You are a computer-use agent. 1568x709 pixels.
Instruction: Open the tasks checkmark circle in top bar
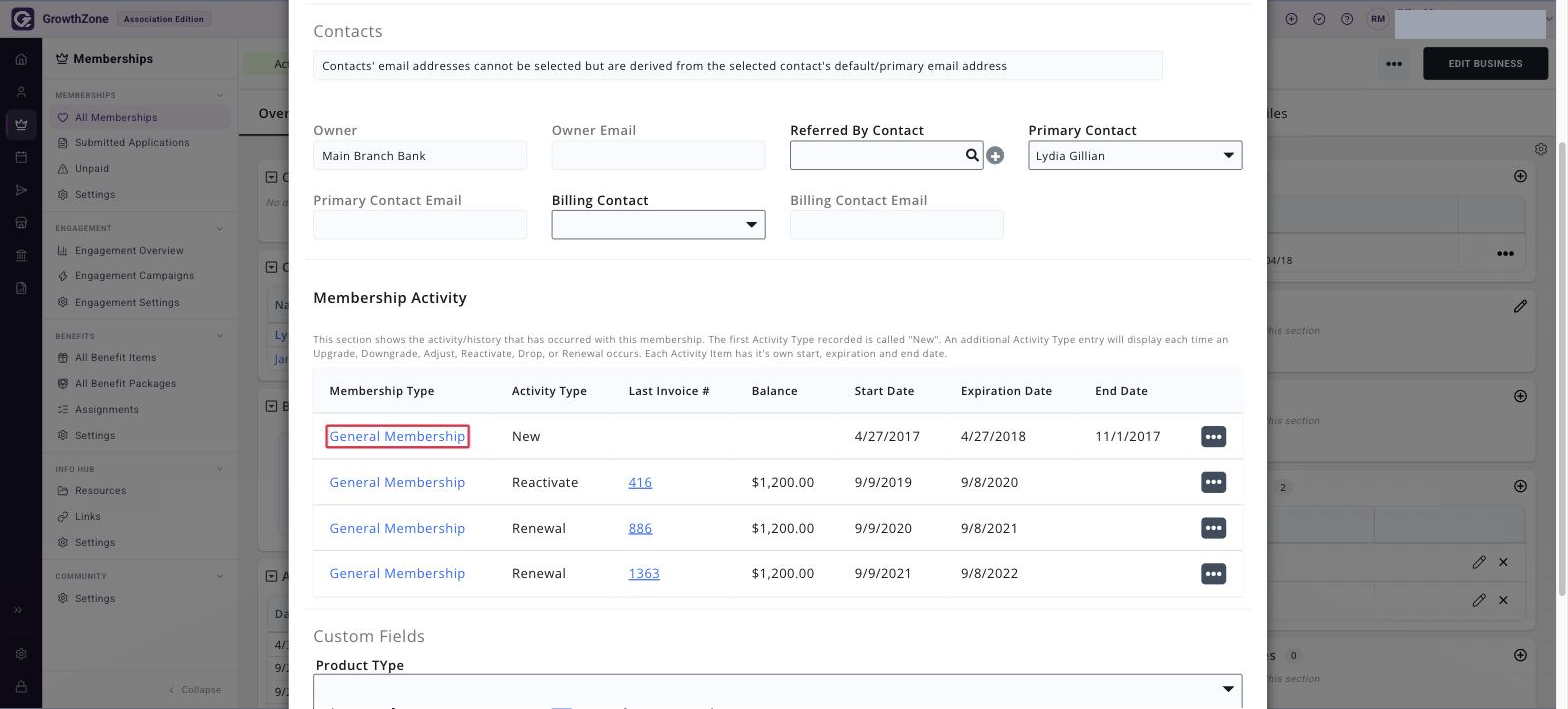1319,19
